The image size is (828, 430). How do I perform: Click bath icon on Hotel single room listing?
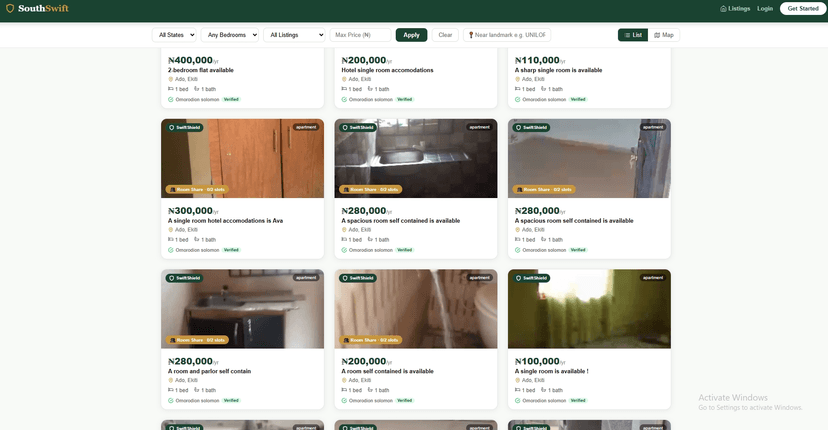370,89
